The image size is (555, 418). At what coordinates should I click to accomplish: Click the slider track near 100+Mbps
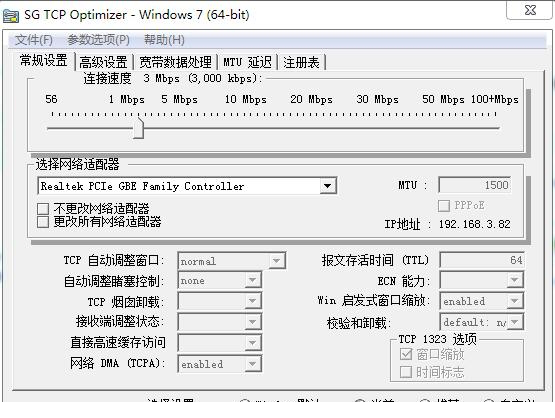coord(494,128)
